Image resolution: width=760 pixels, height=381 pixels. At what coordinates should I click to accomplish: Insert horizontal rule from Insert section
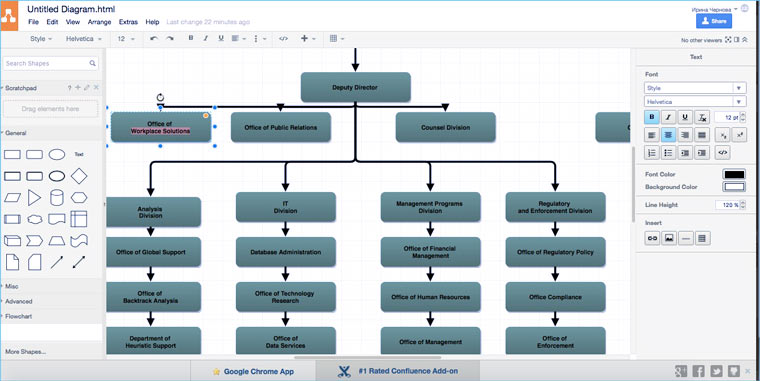[x=685, y=238]
